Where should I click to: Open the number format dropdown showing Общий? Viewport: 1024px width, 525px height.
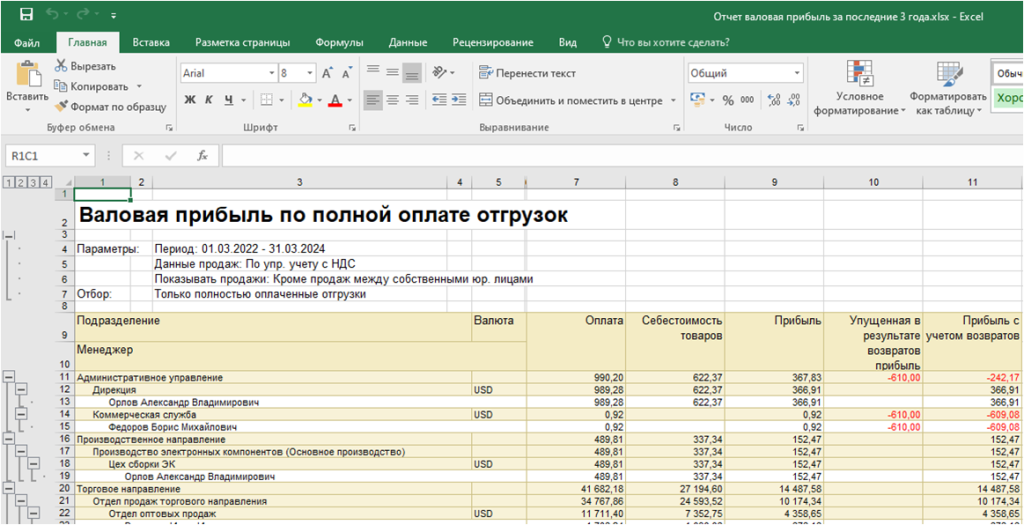coord(797,73)
